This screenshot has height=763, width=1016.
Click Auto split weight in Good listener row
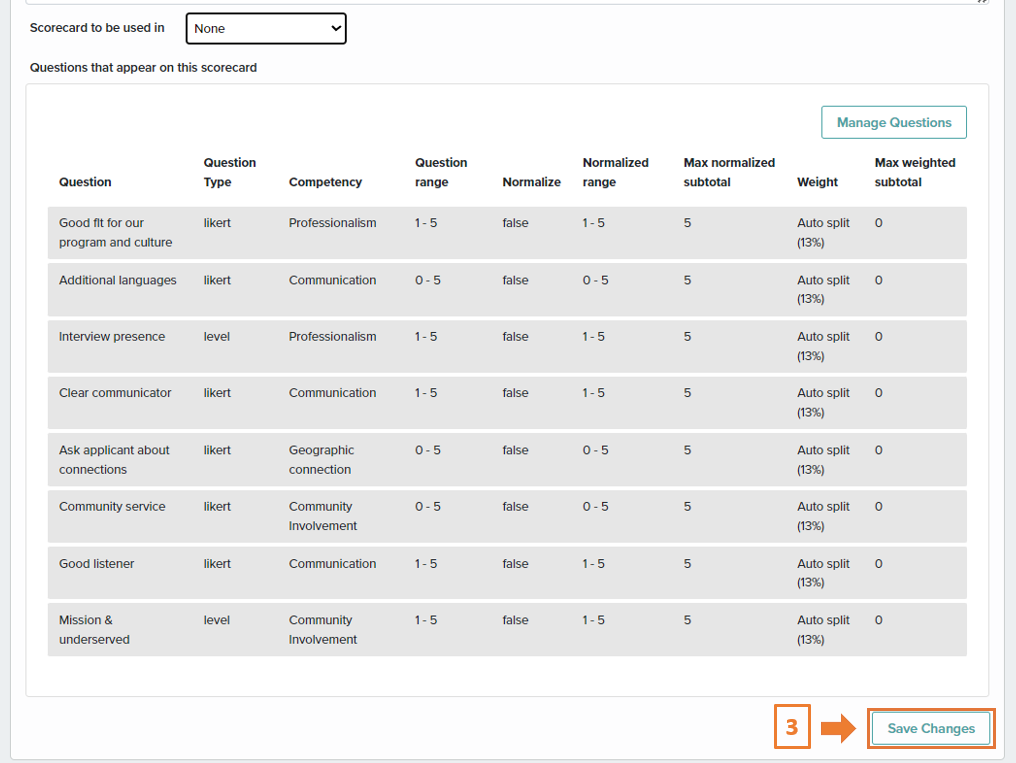(x=823, y=573)
